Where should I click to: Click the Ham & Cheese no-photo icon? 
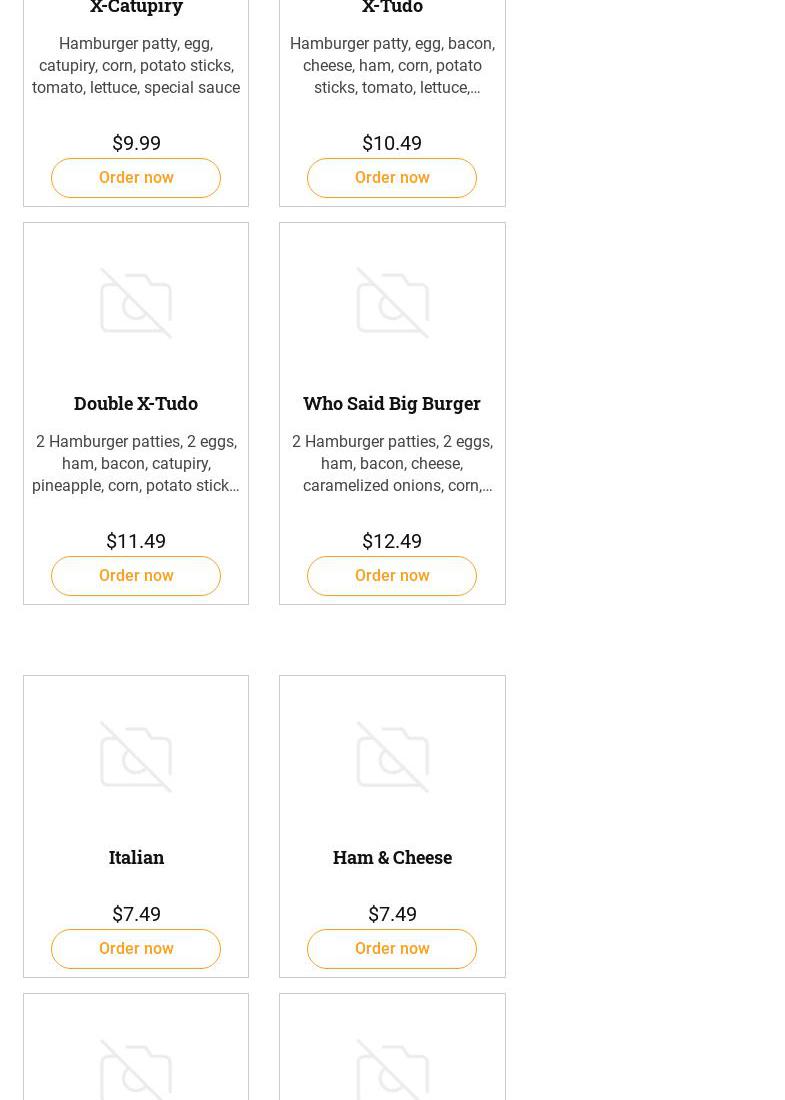click(392, 757)
